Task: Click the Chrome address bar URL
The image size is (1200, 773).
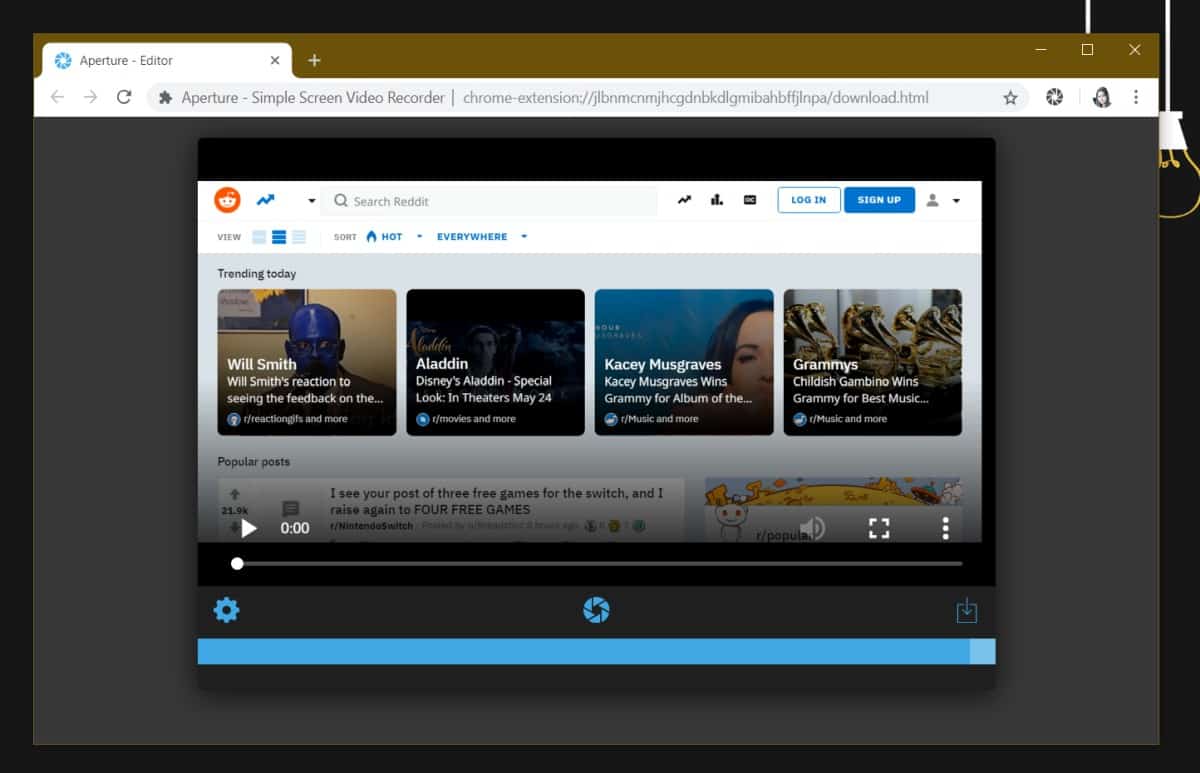Action: 695,97
